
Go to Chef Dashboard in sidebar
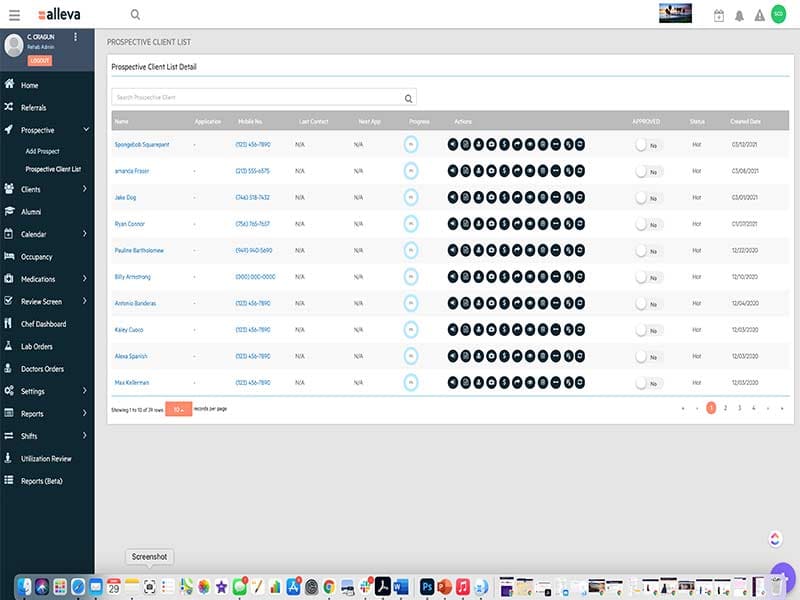point(43,324)
